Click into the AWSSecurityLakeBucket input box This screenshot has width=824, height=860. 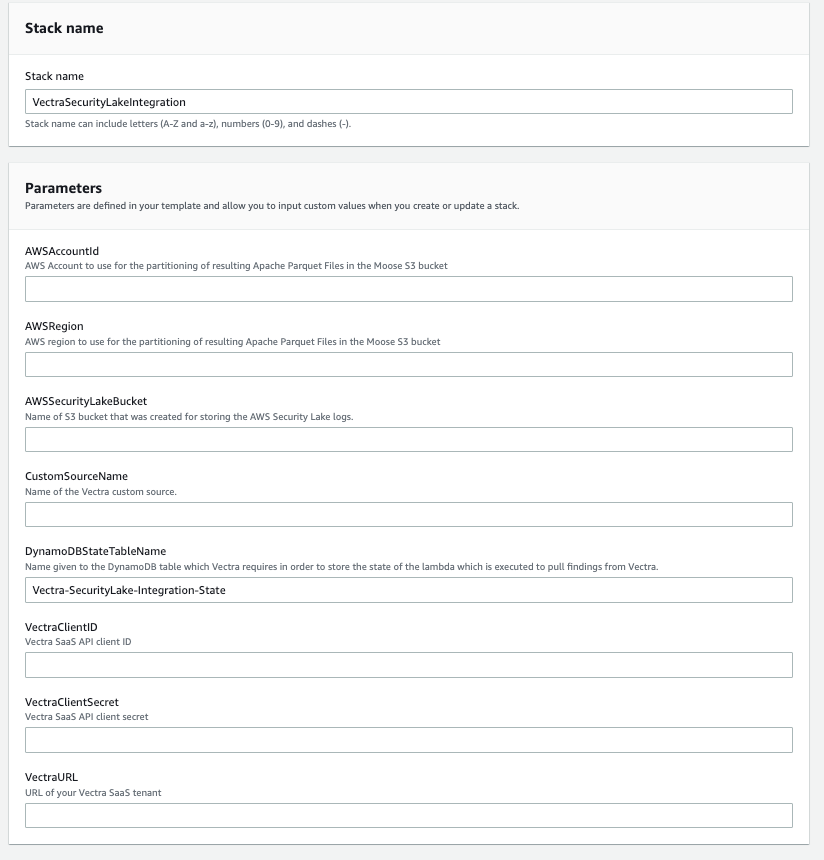(408, 439)
